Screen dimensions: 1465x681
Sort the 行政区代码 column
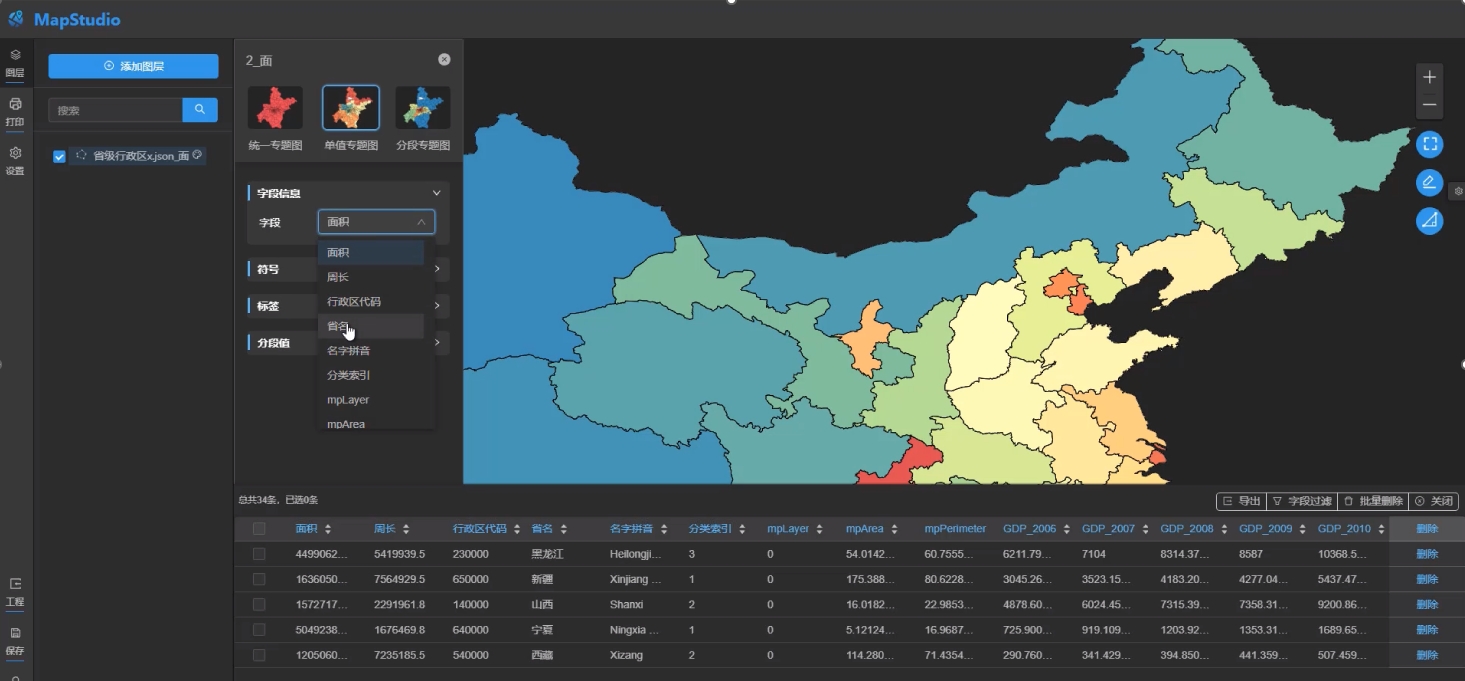coord(517,529)
